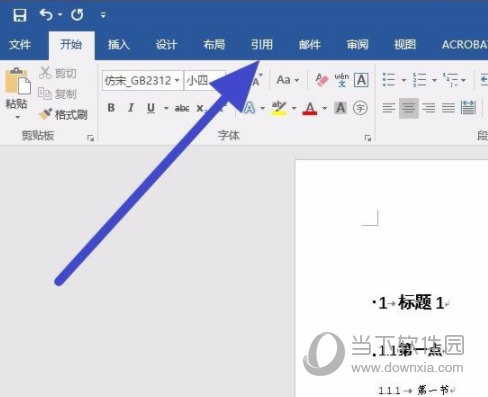Click the '1.1.1 第一节' line in document
This screenshot has height=397, width=488.
[x=417, y=390]
